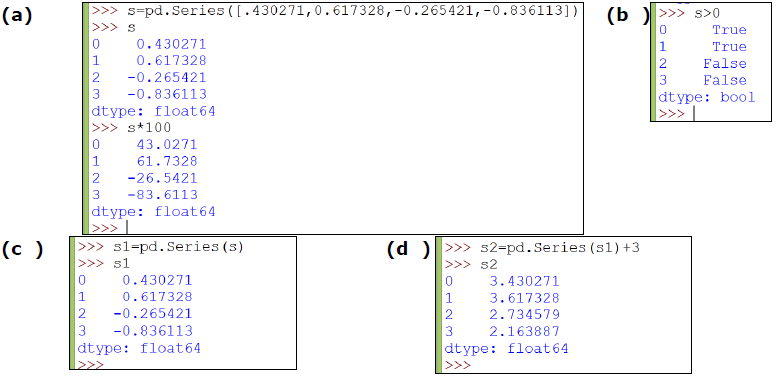Select True in row 0 of s>0 output
The width and height of the screenshot is (776, 377).
pyautogui.click(x=729, y=30)
